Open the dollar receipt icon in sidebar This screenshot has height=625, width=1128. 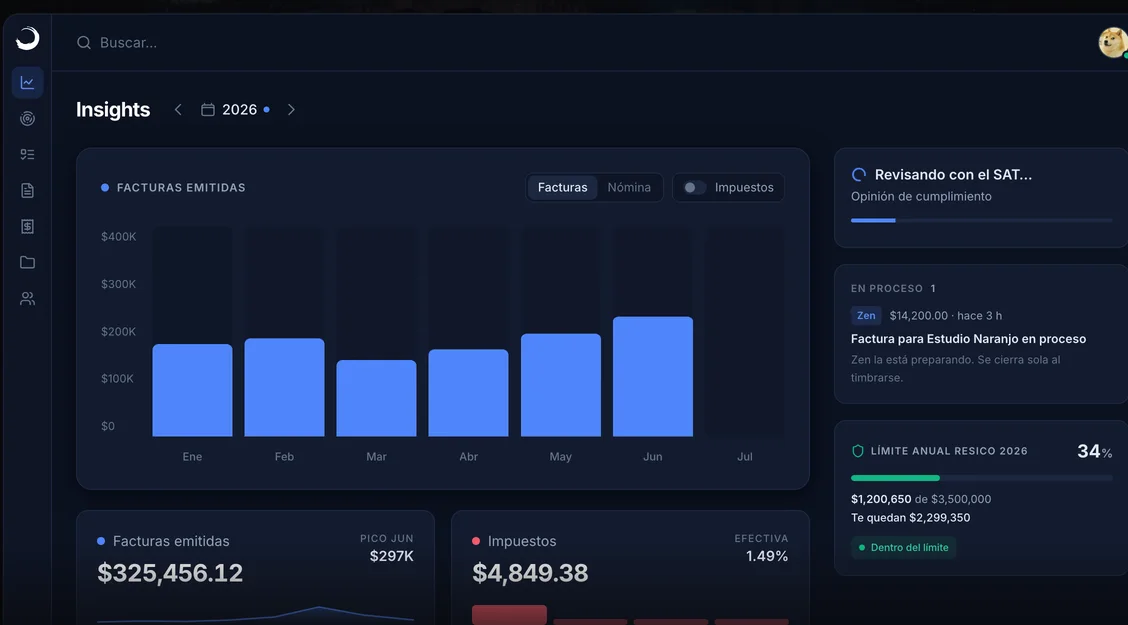(x=27, y=227)
